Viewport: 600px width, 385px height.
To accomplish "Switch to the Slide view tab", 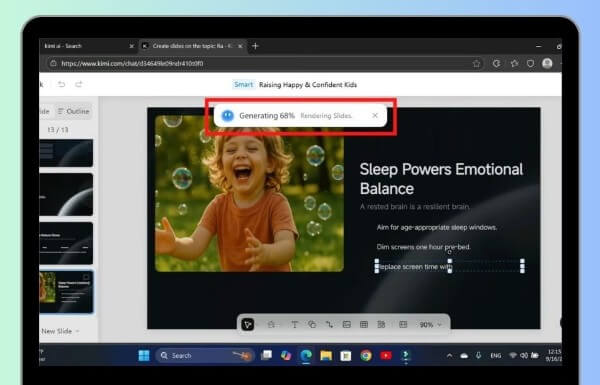I will (x=45, y=111).
